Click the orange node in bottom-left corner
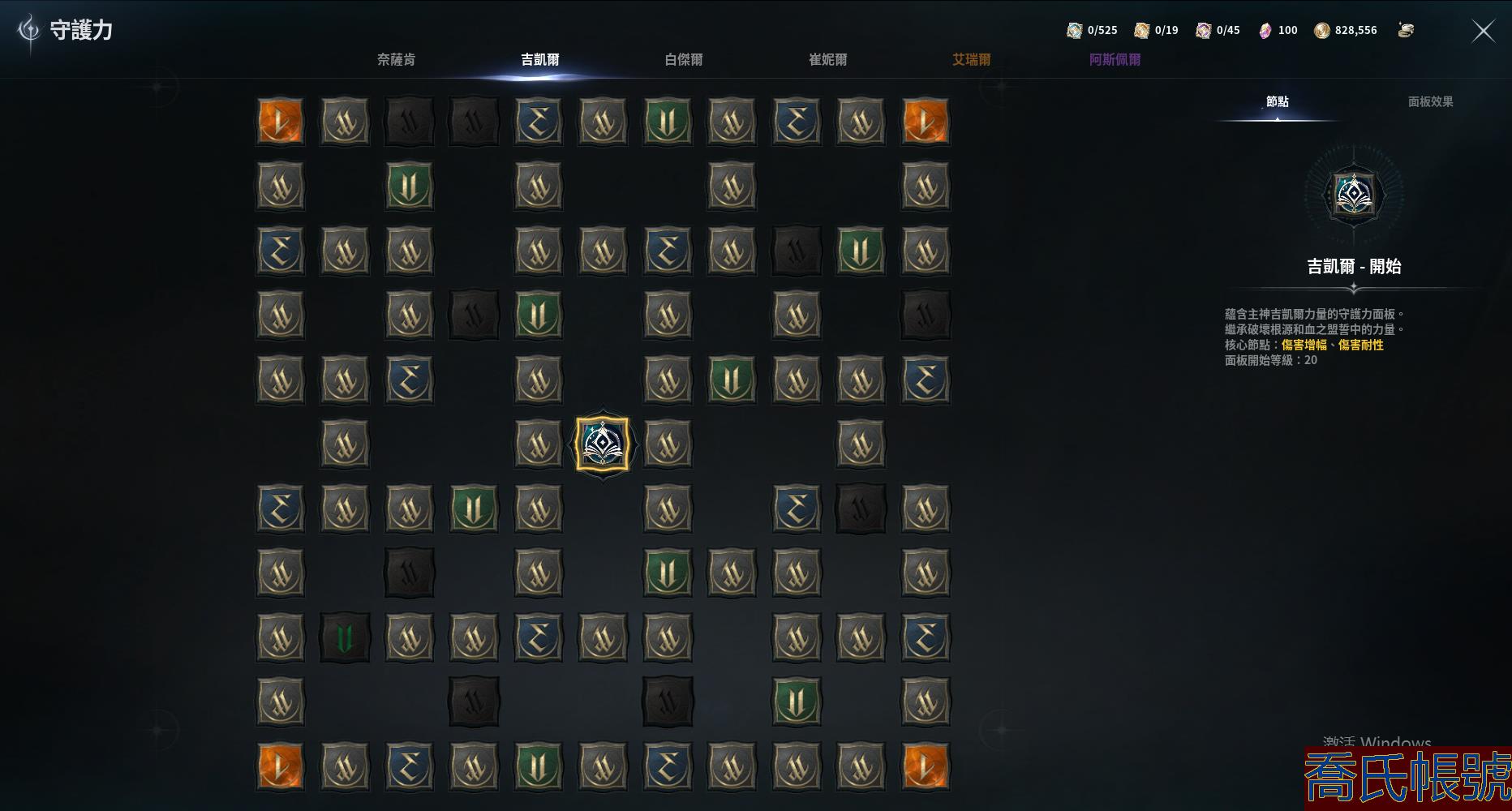The height and width of the screenshot is (811, 1512). coord(280,766)
